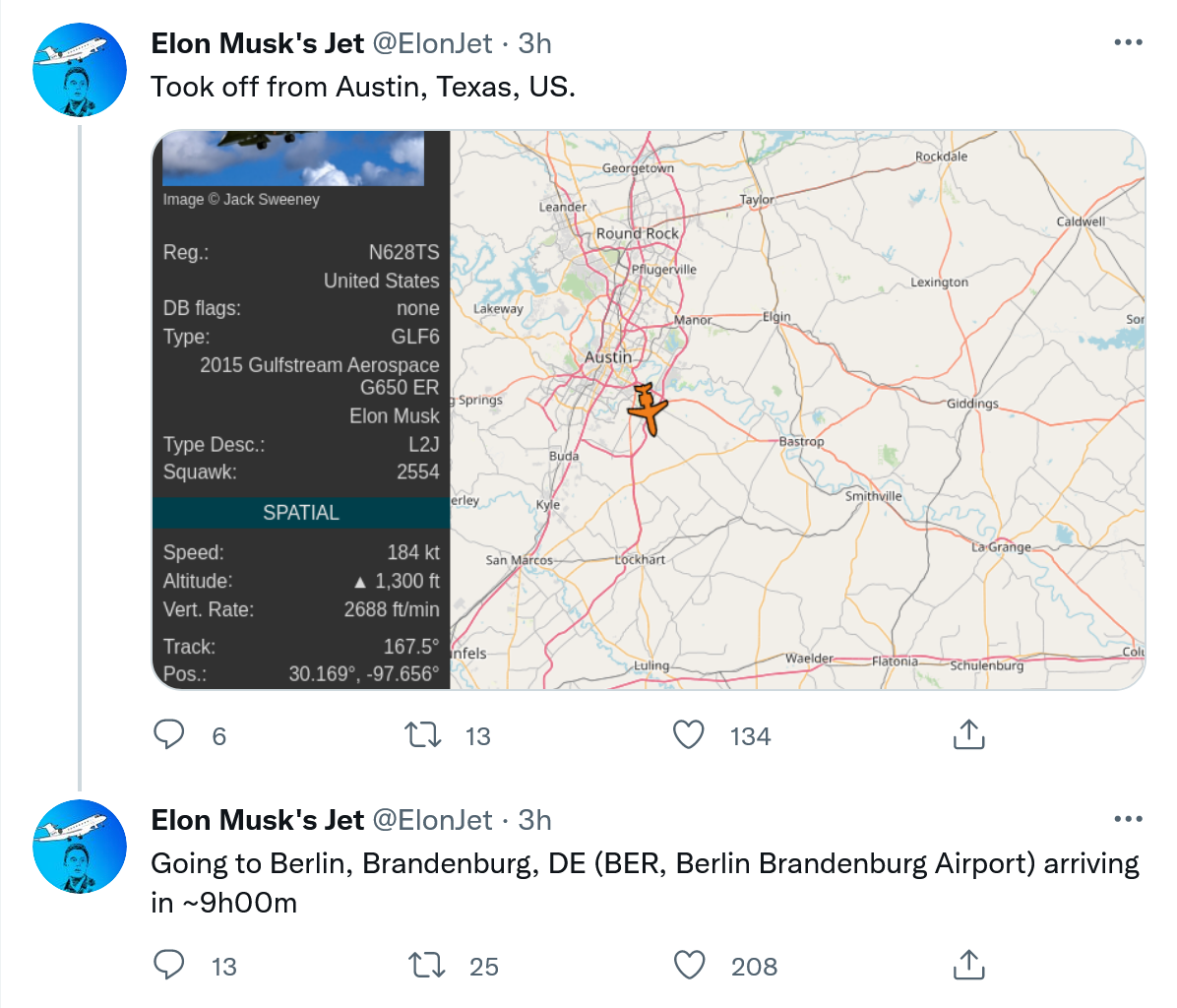
Task: Open more options on the first tweet
Action: [x=1128, y=43]
